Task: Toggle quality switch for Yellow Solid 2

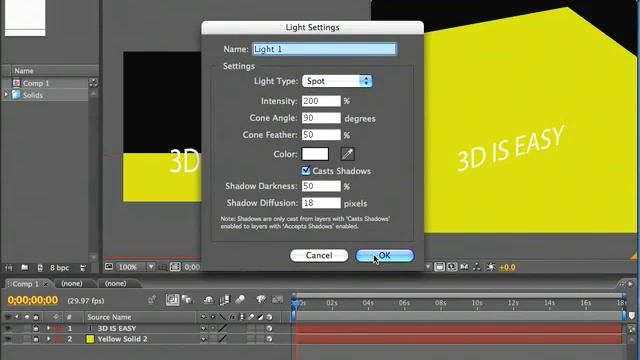Action: [x=222, y=339]
